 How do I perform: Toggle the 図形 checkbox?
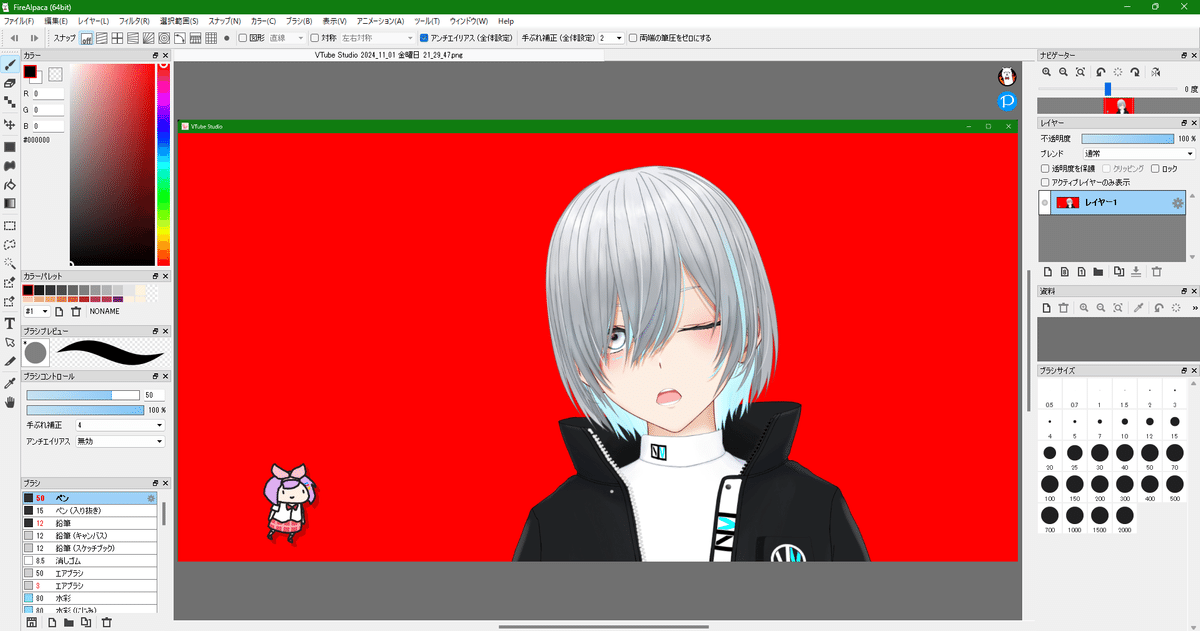point(241,38)
